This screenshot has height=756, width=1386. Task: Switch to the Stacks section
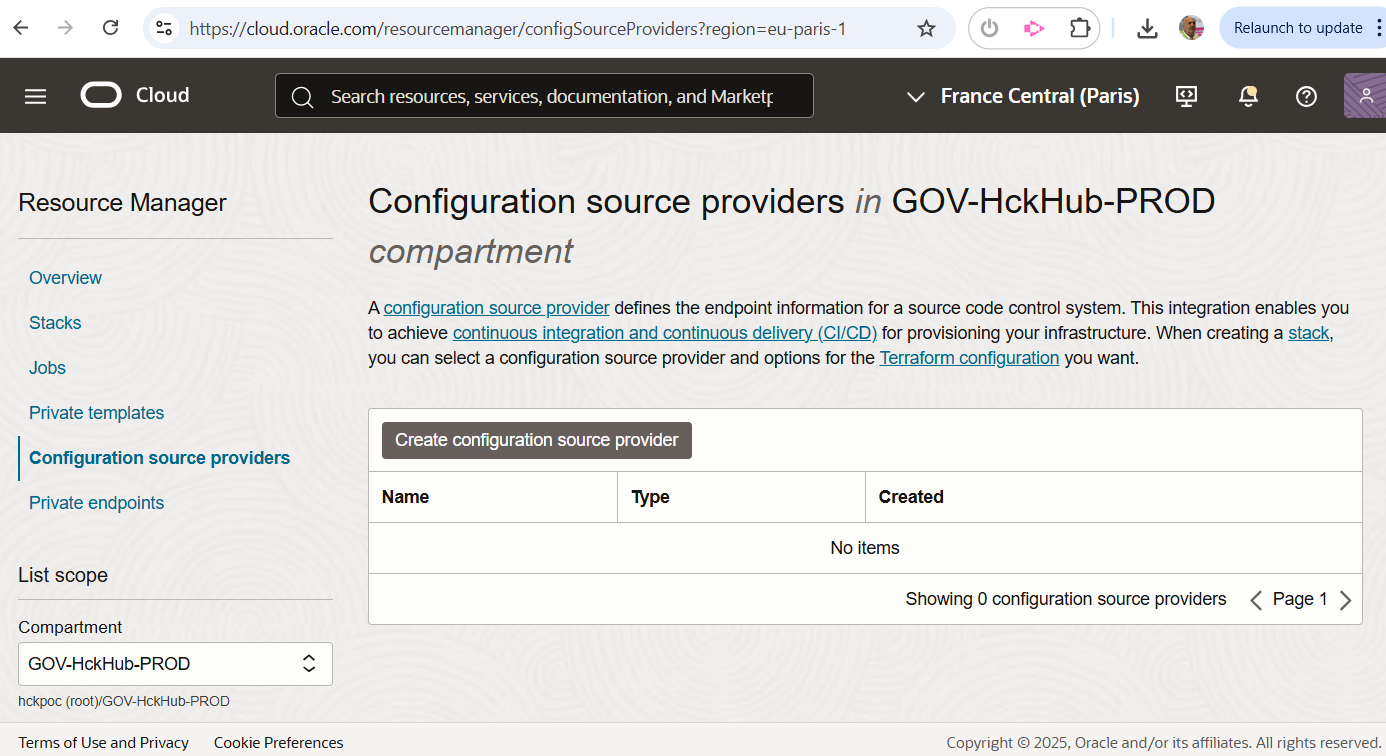coord(54,322)
